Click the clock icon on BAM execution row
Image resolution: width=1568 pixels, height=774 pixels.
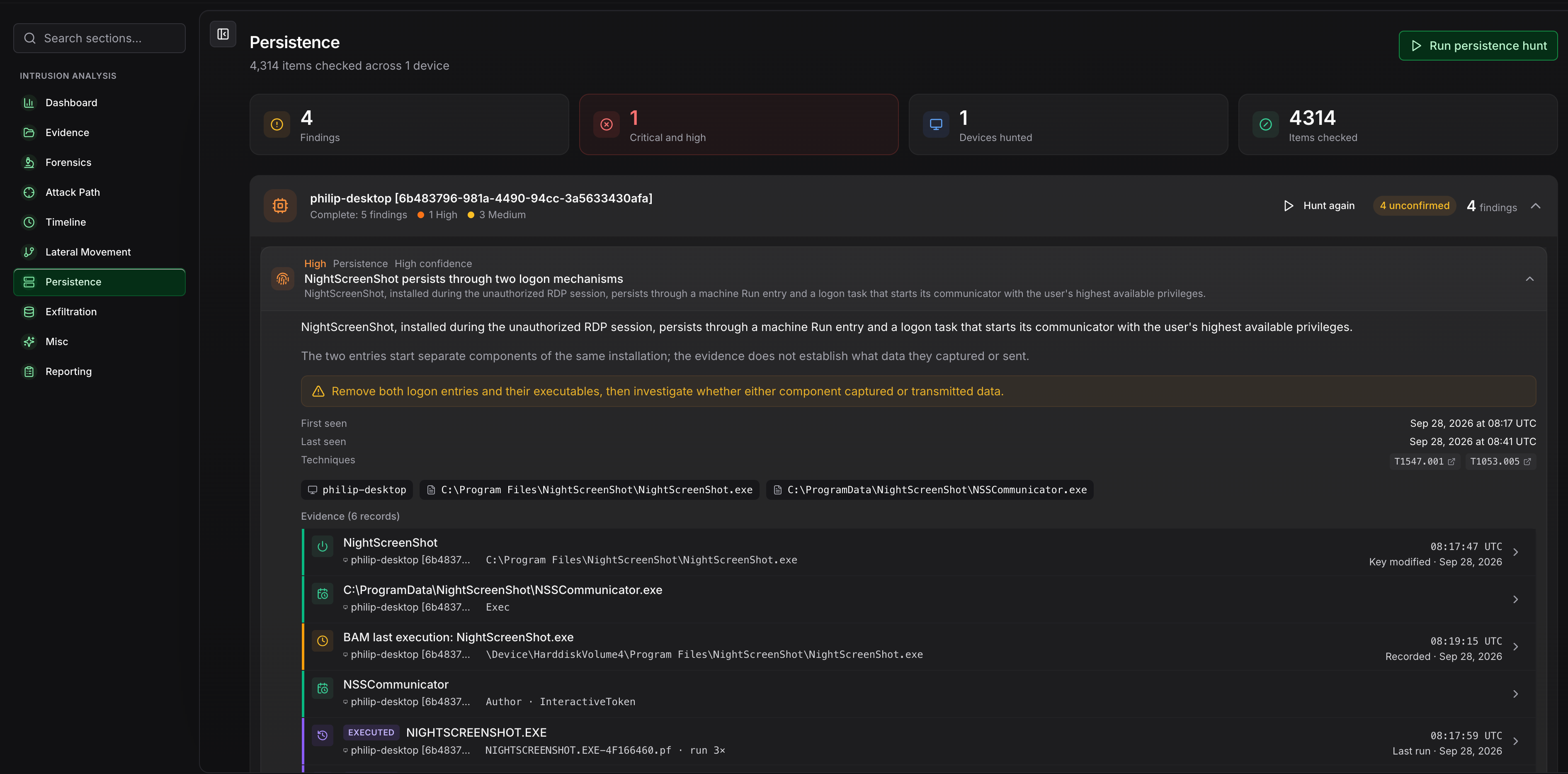[323, 641]
